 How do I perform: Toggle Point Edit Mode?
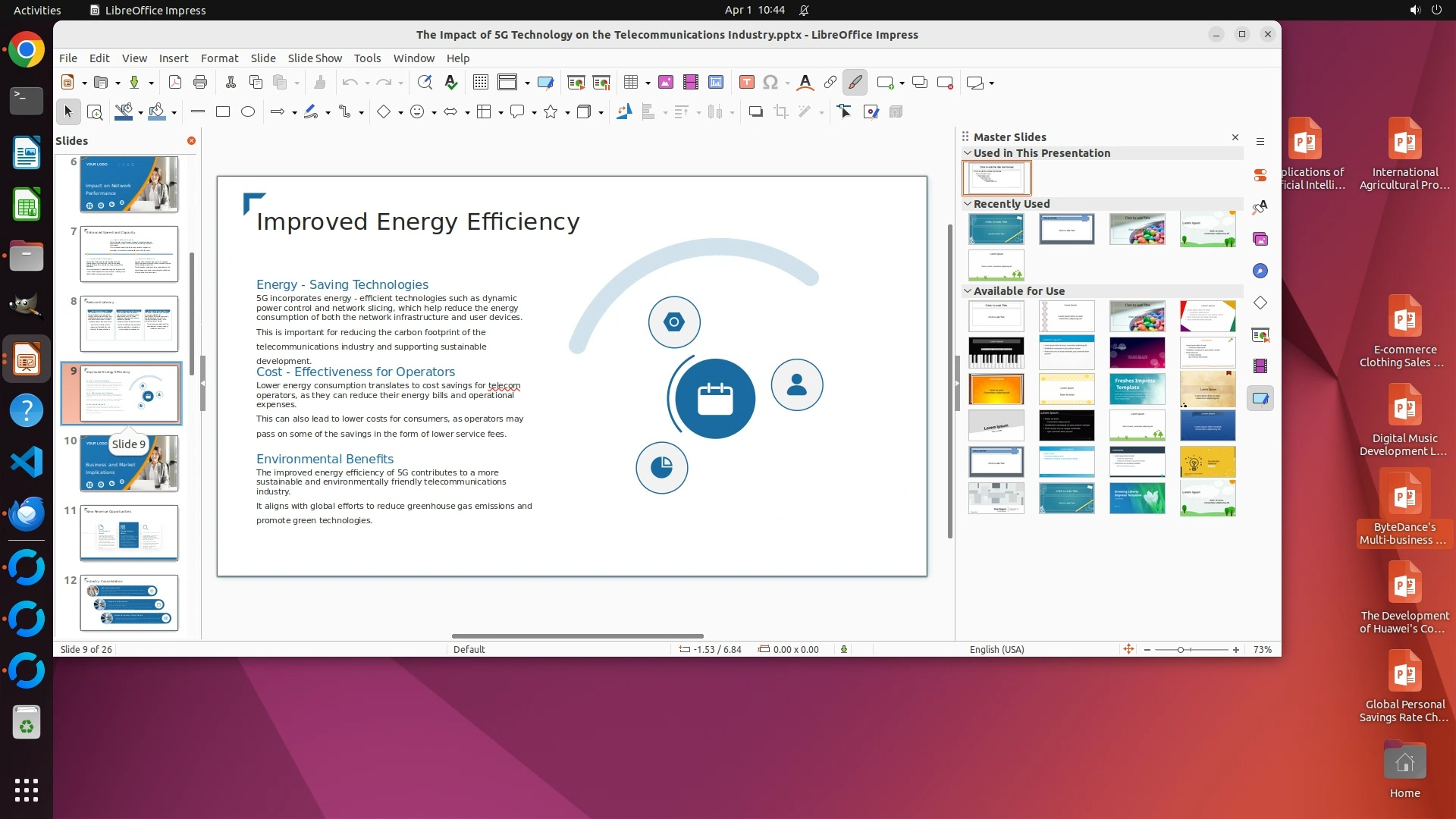pyautogui.click(x=844, y=112)
